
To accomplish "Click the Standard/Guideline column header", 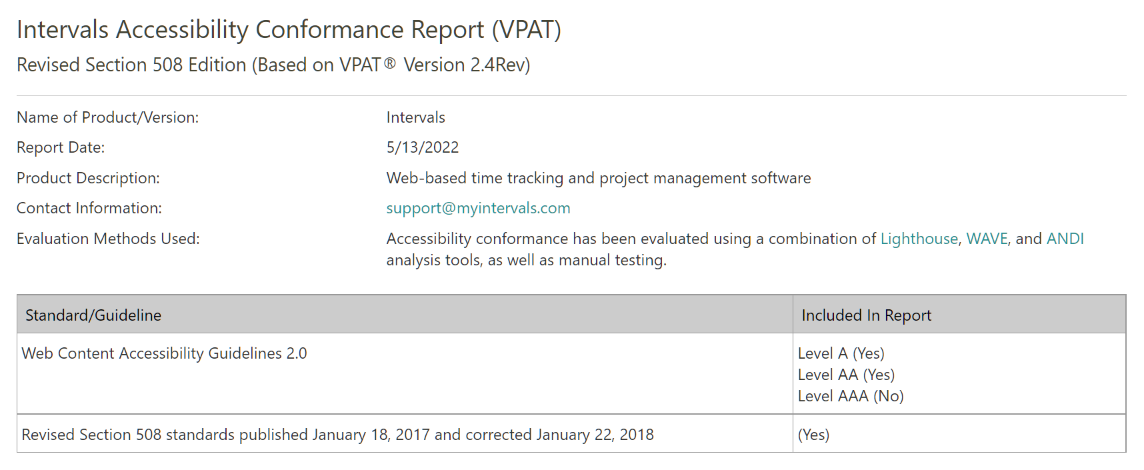I will (x=93, y=315).
